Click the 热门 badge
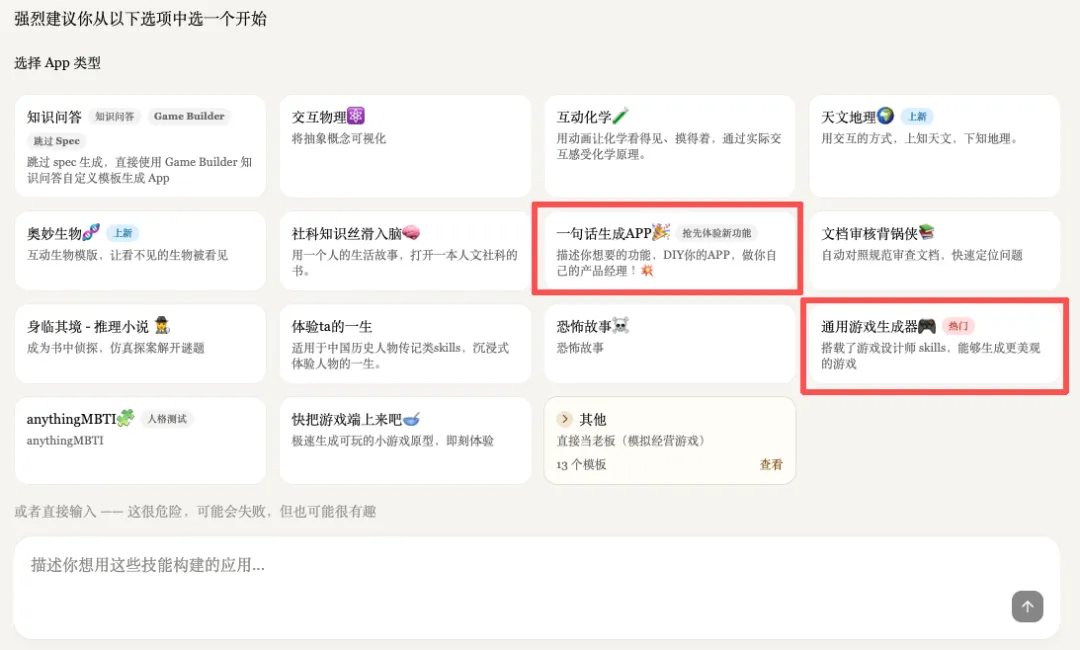 (x=957, y=326)
